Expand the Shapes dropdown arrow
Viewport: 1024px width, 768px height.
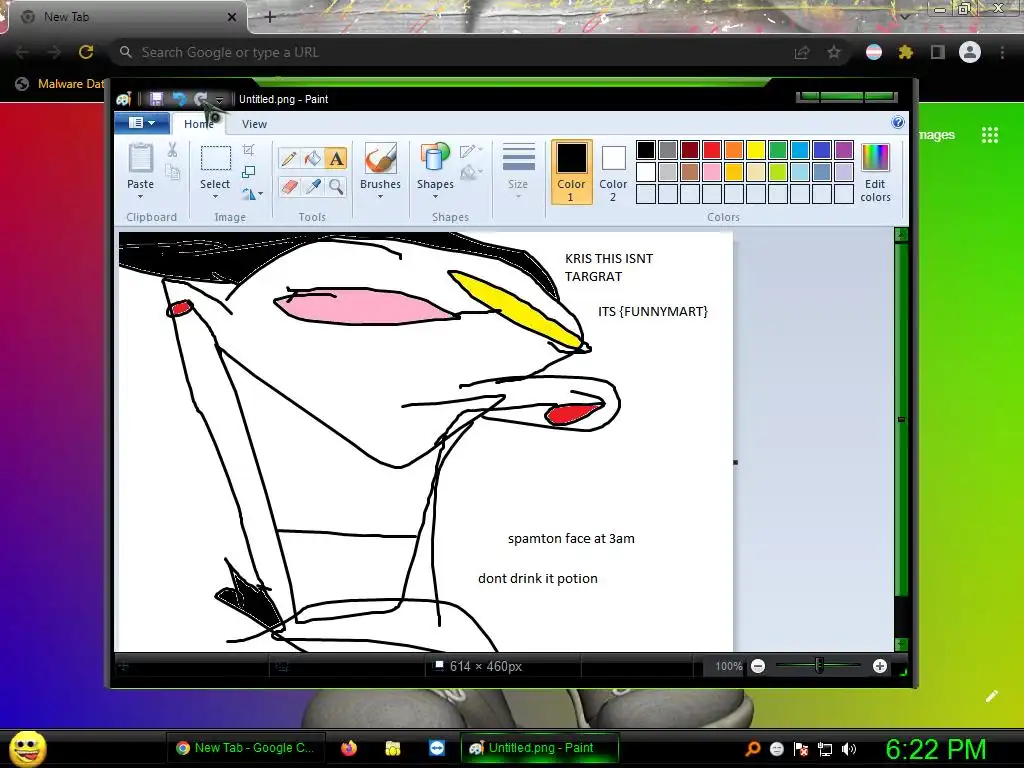[435, 197]
